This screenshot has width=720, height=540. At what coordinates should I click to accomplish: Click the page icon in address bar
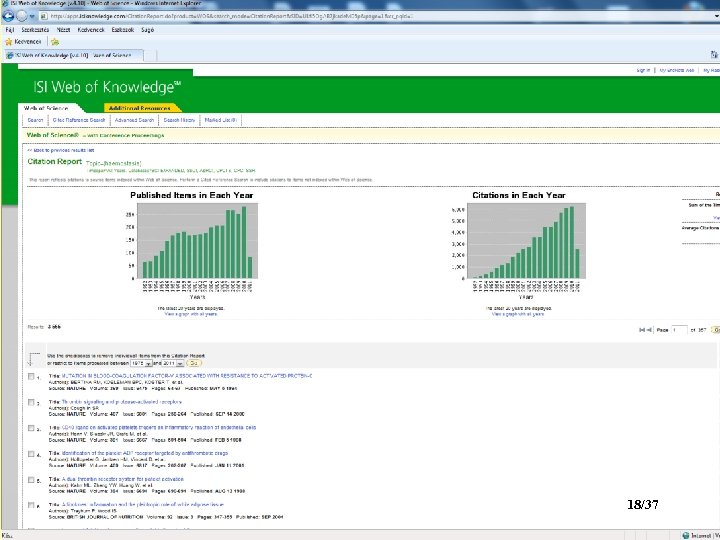point(44,16)
